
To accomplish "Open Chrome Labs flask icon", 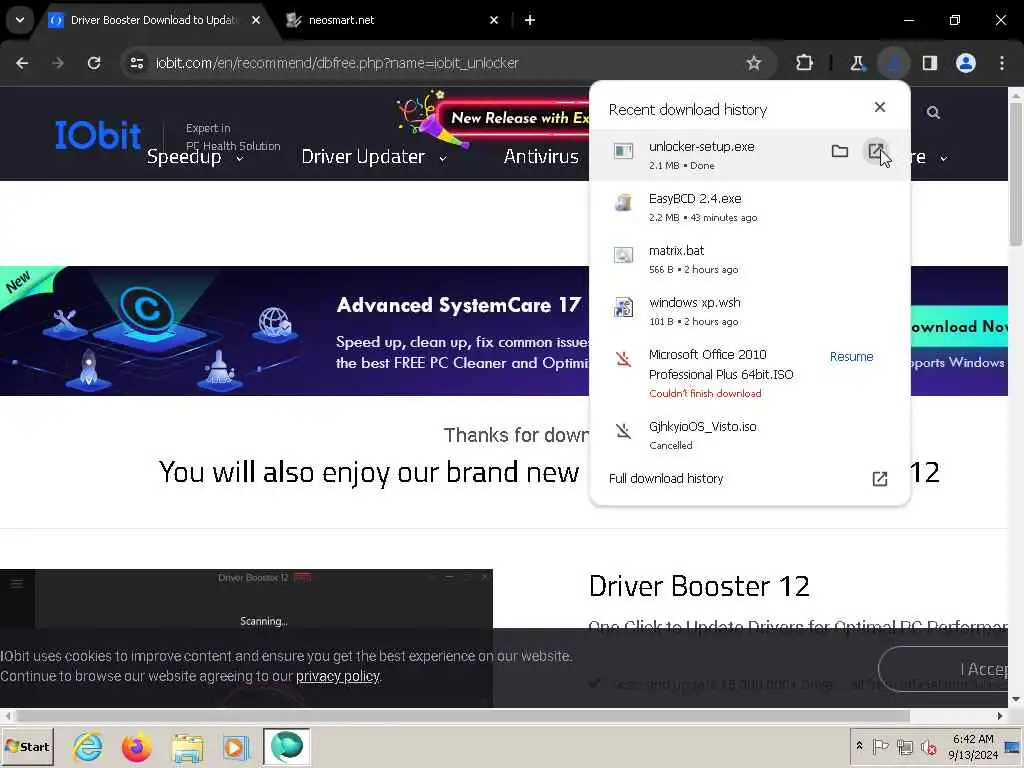I will click(857, 63).
